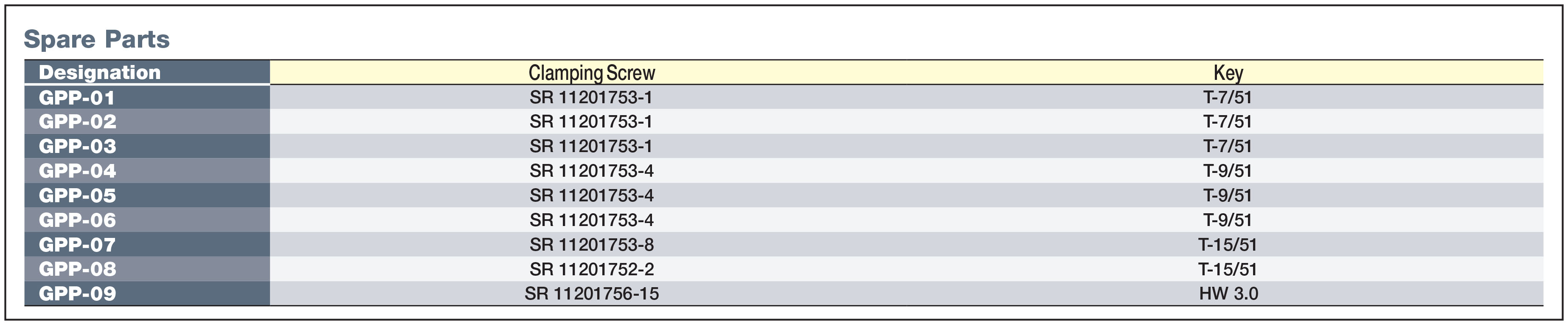Select the Clamping Screw column header
This screenshot has height=325, width=1568.
tap(592, 73)
